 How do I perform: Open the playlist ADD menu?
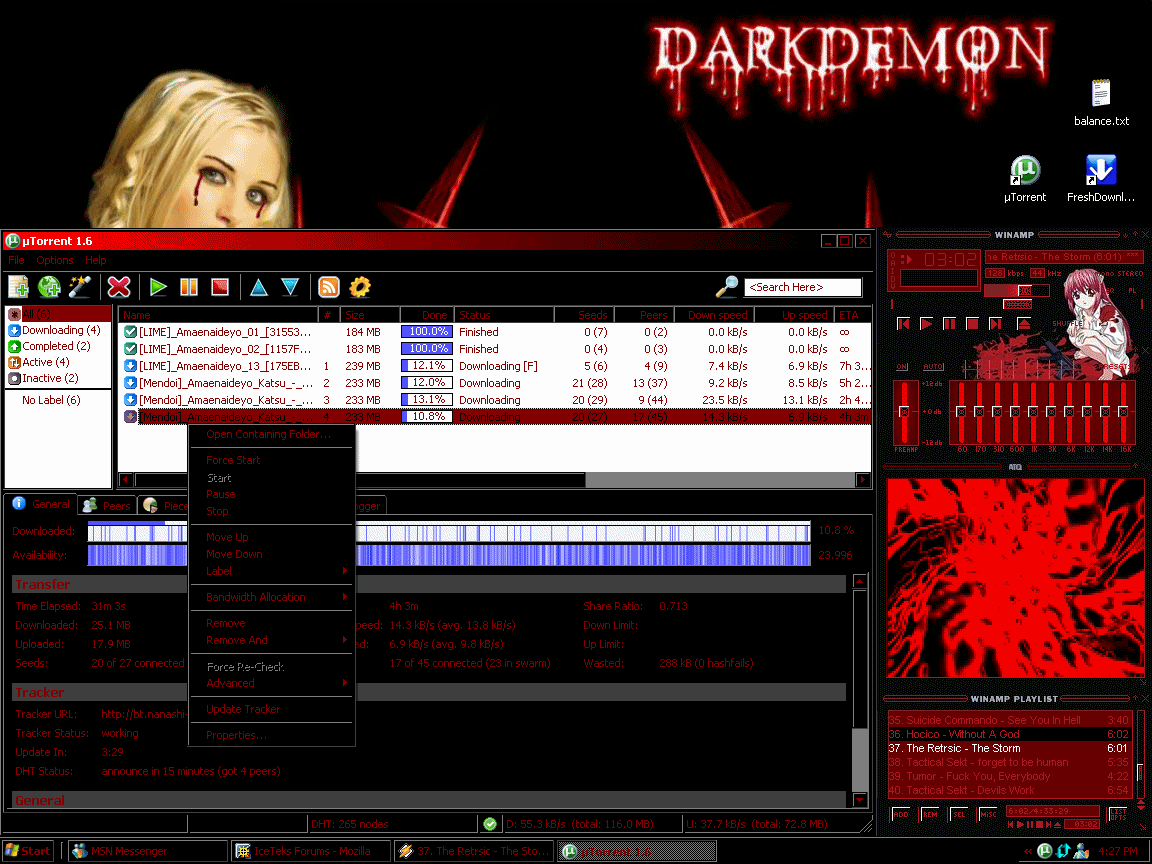click(x=901, y=814)
